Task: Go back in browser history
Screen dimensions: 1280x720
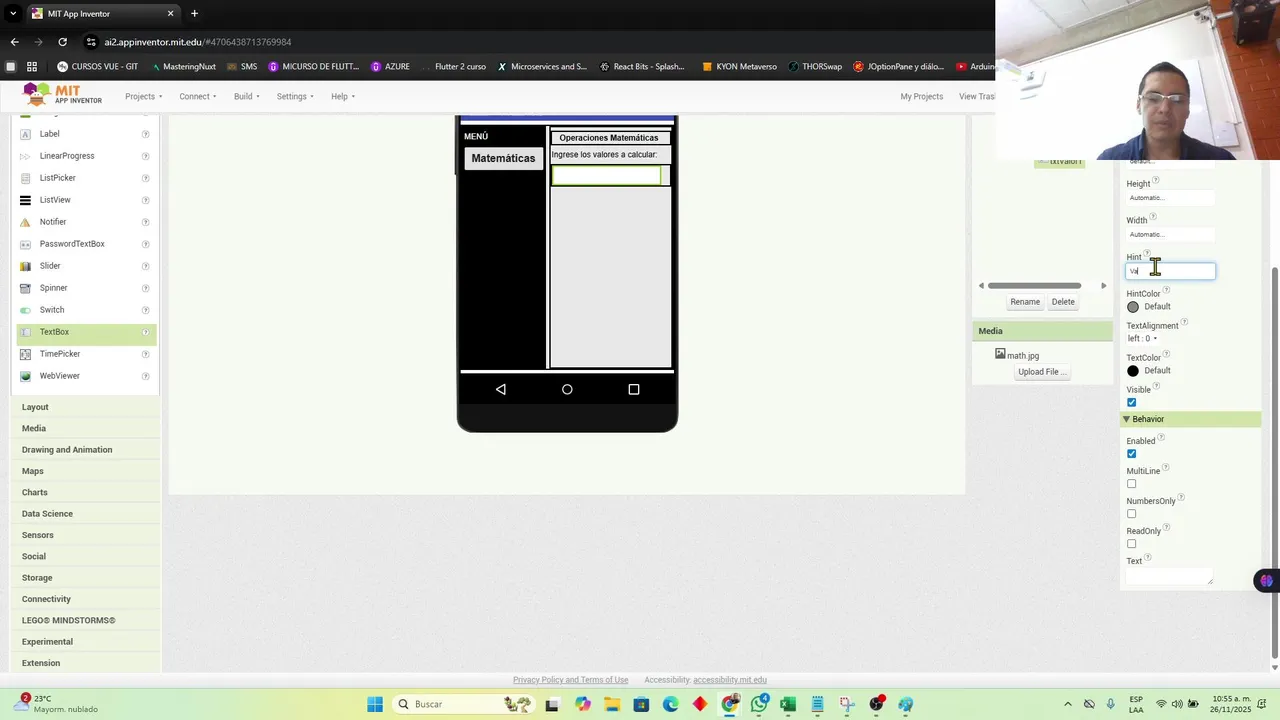Action: [14, 42]
